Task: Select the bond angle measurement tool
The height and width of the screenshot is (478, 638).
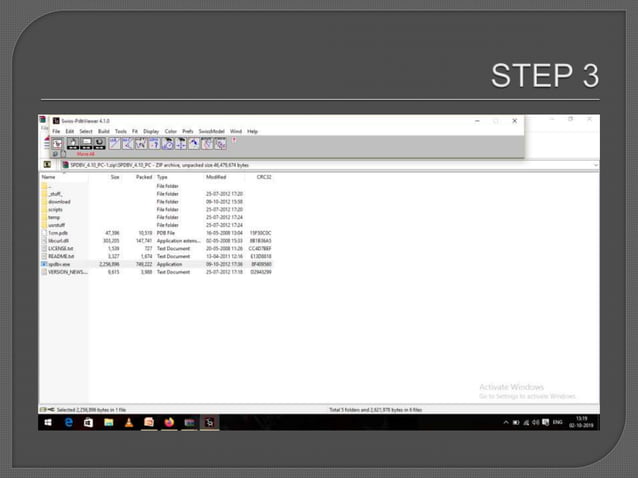Action: click(x=128, y=143)
